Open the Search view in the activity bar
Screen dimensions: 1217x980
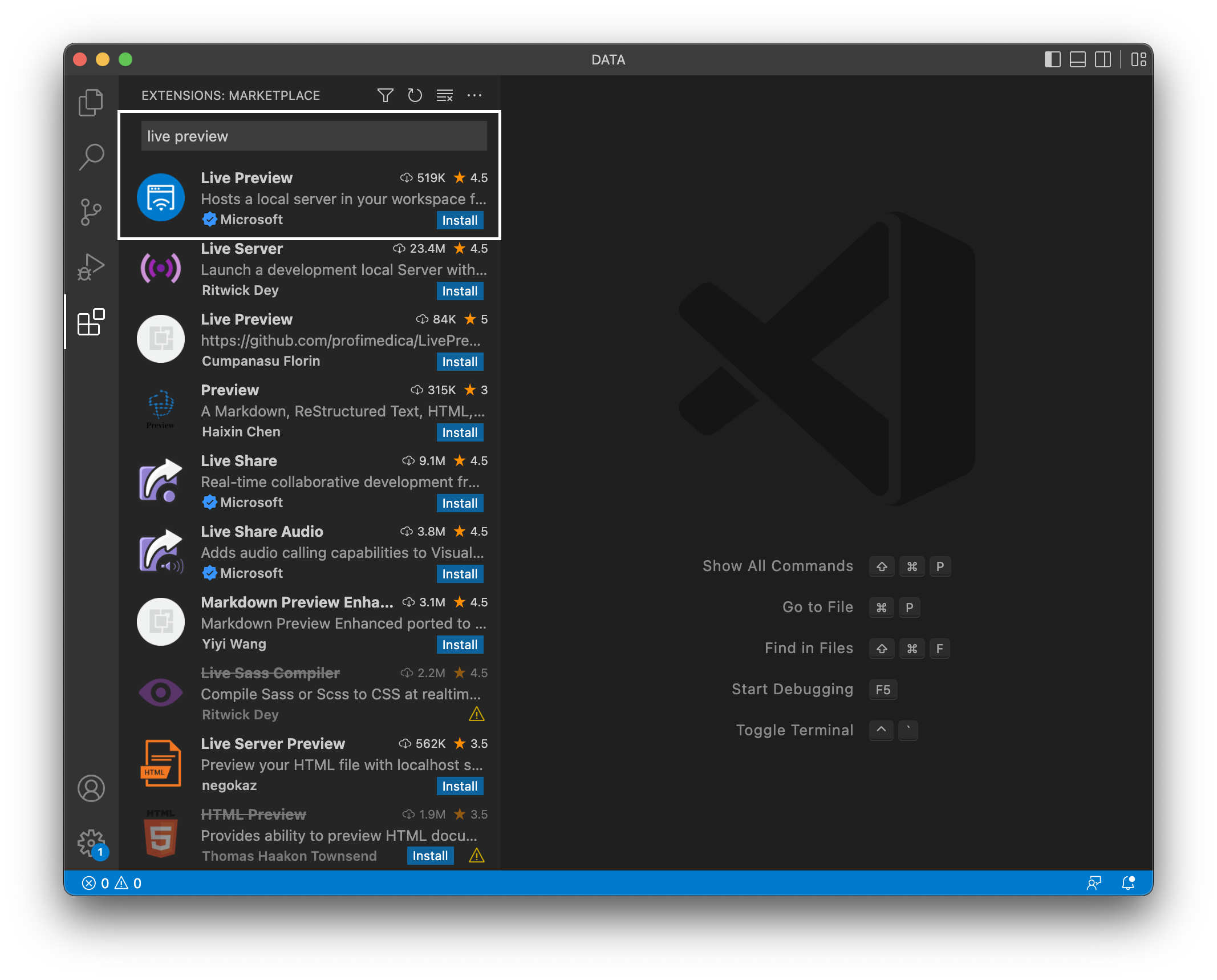(90, 156)
